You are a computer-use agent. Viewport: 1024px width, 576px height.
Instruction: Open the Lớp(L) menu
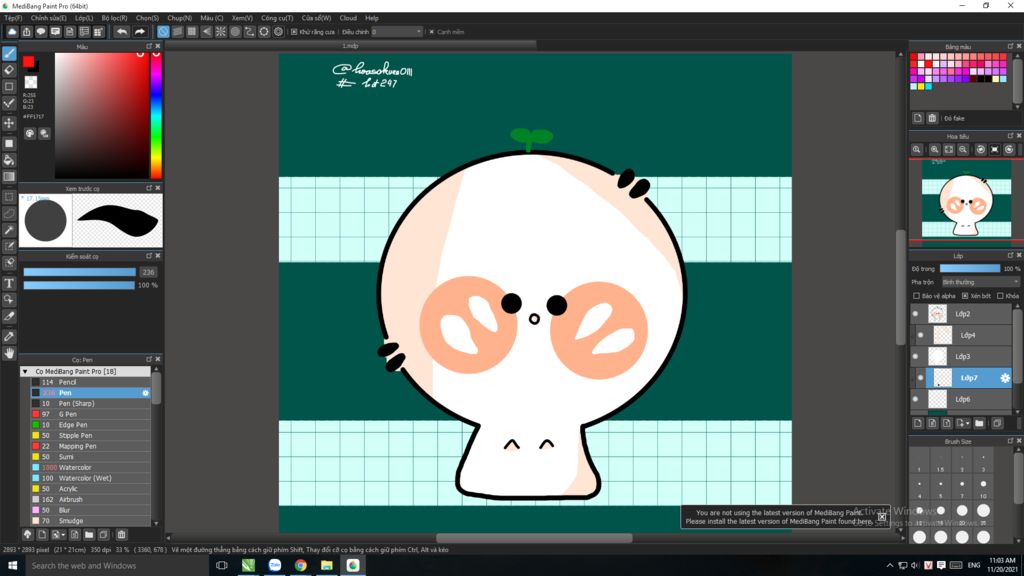click(84, 18)
